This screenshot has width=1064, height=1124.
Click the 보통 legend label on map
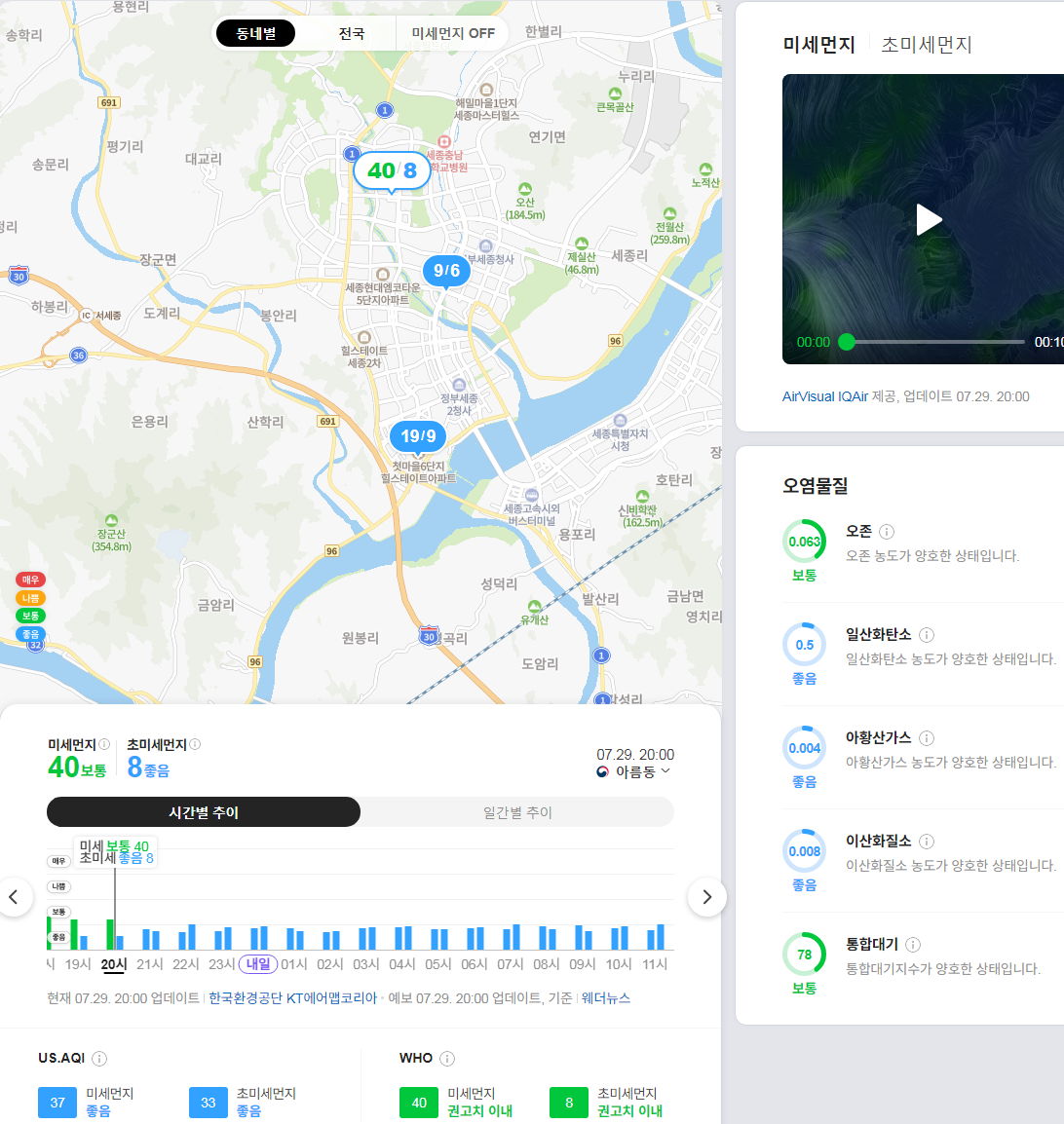coord(30,616)
